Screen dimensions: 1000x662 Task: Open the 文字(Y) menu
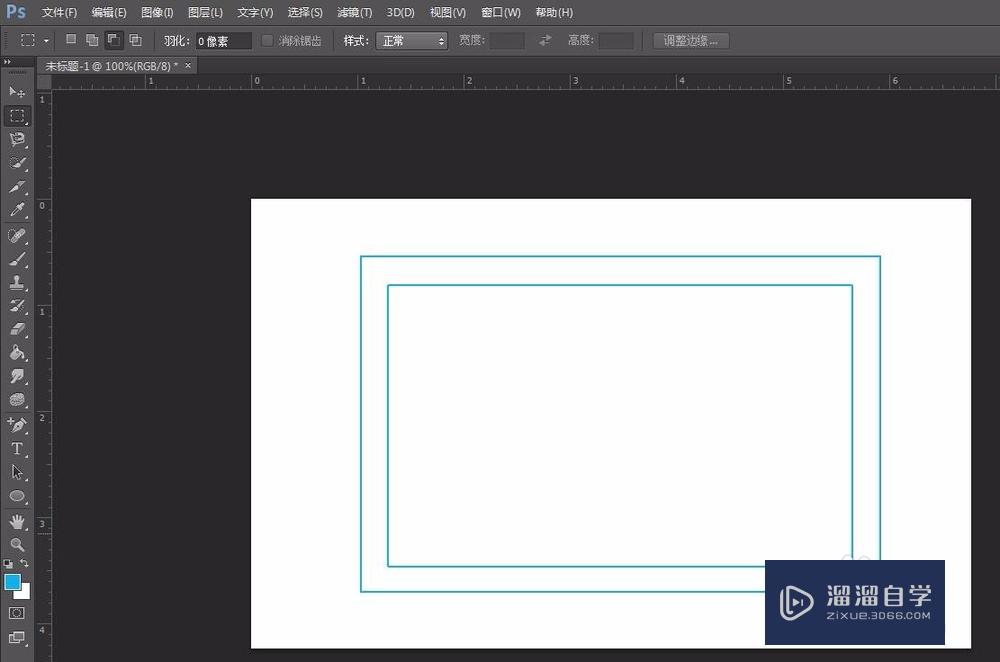255,12
